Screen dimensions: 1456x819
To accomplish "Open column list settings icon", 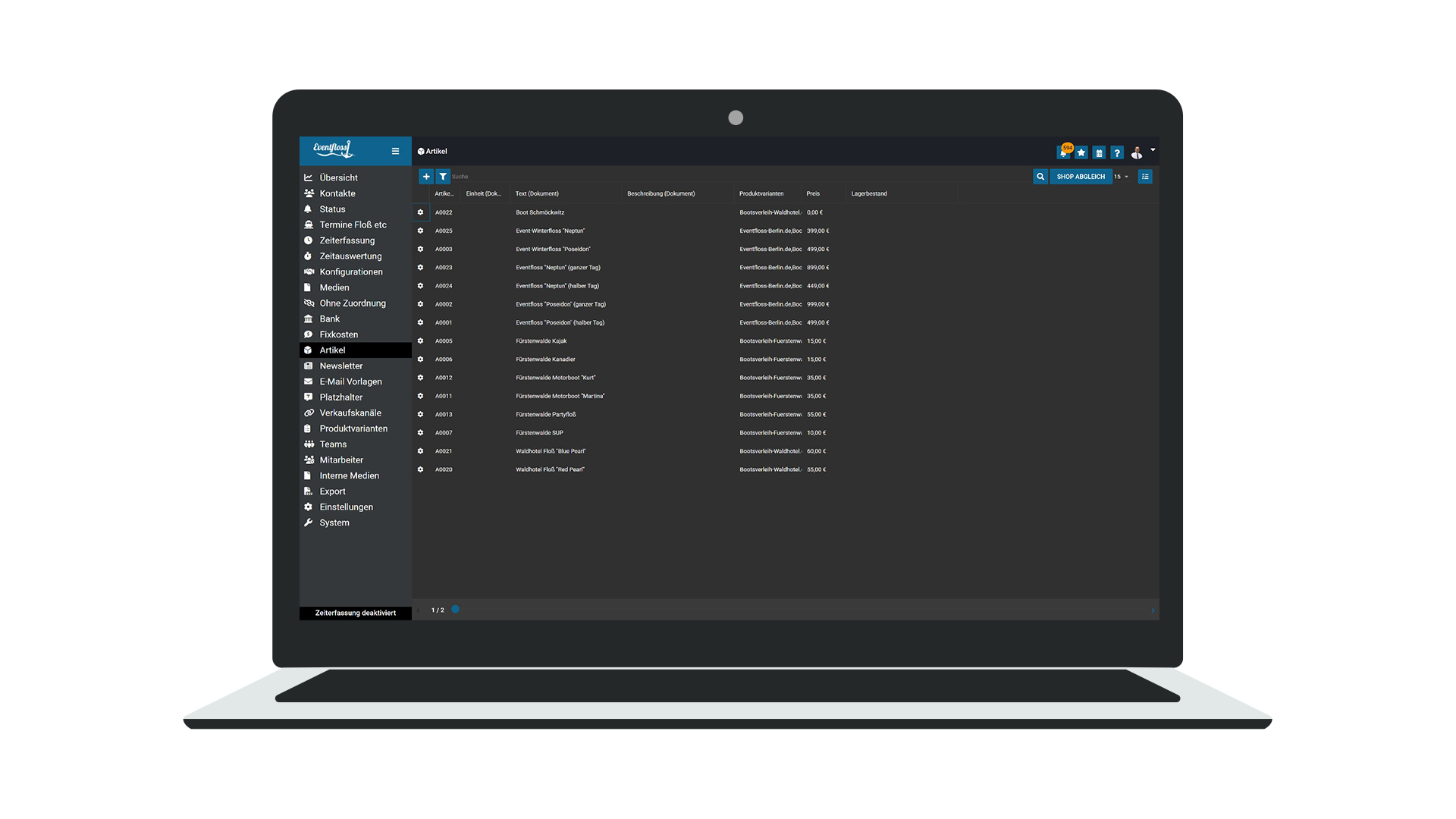I will point(1145,177).
